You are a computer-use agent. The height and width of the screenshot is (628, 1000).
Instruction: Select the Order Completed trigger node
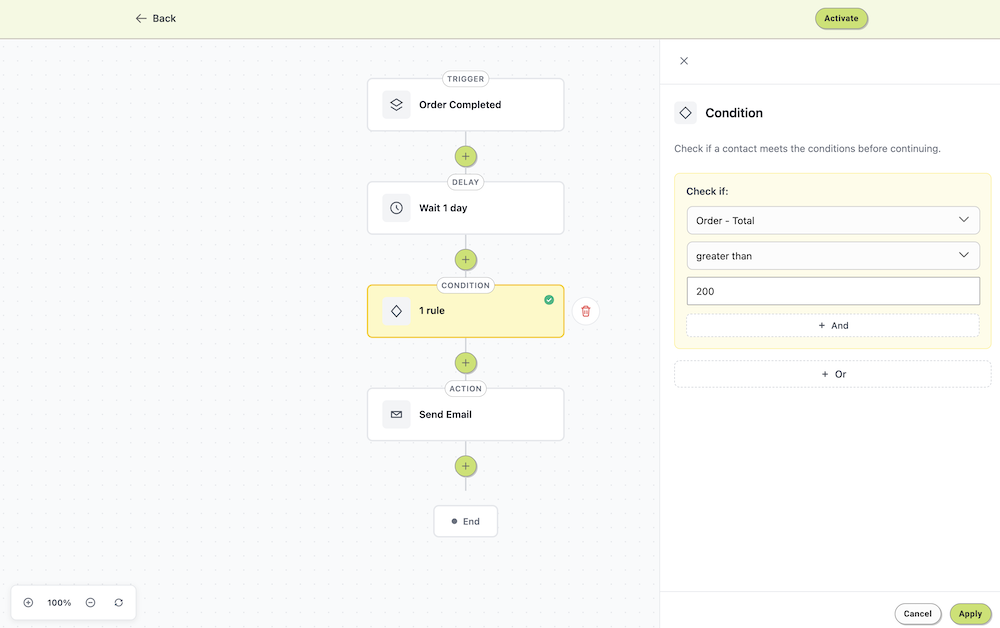[466, 105]
